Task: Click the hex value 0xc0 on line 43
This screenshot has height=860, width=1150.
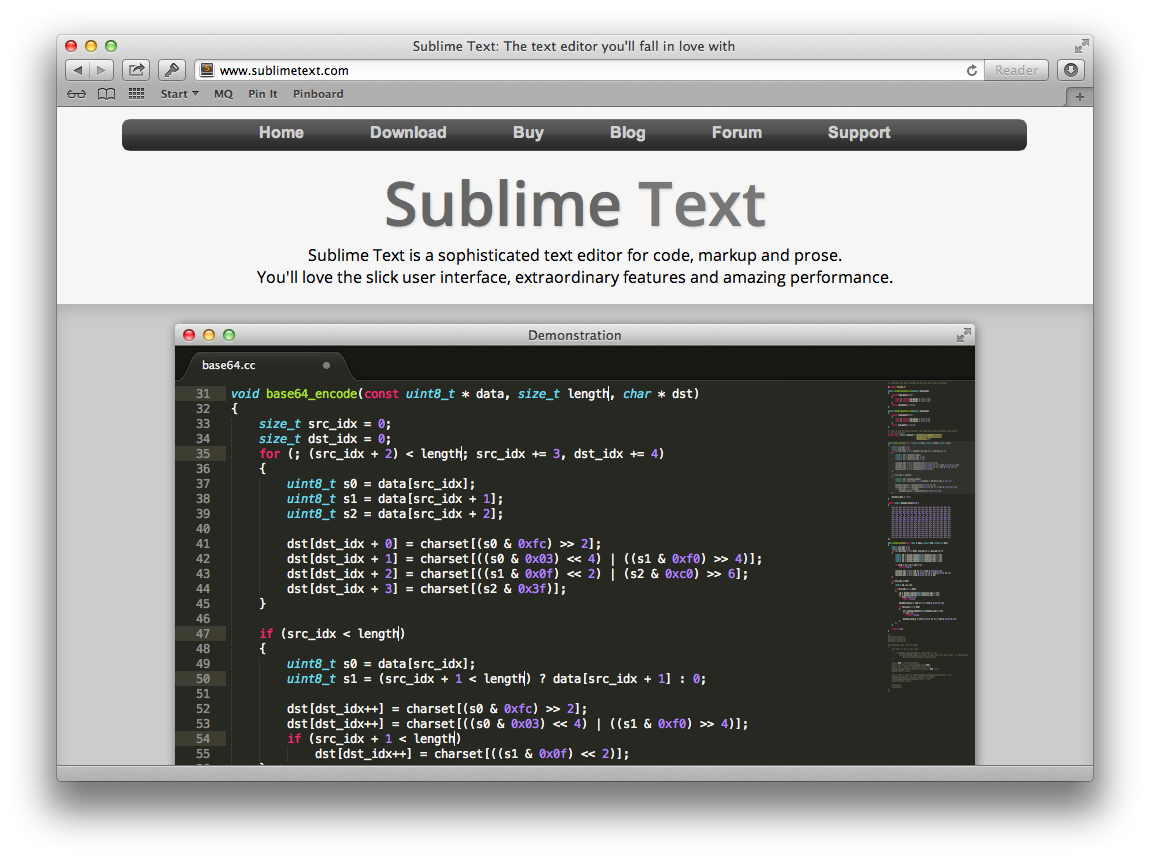Action: click(x=678, y=574)
